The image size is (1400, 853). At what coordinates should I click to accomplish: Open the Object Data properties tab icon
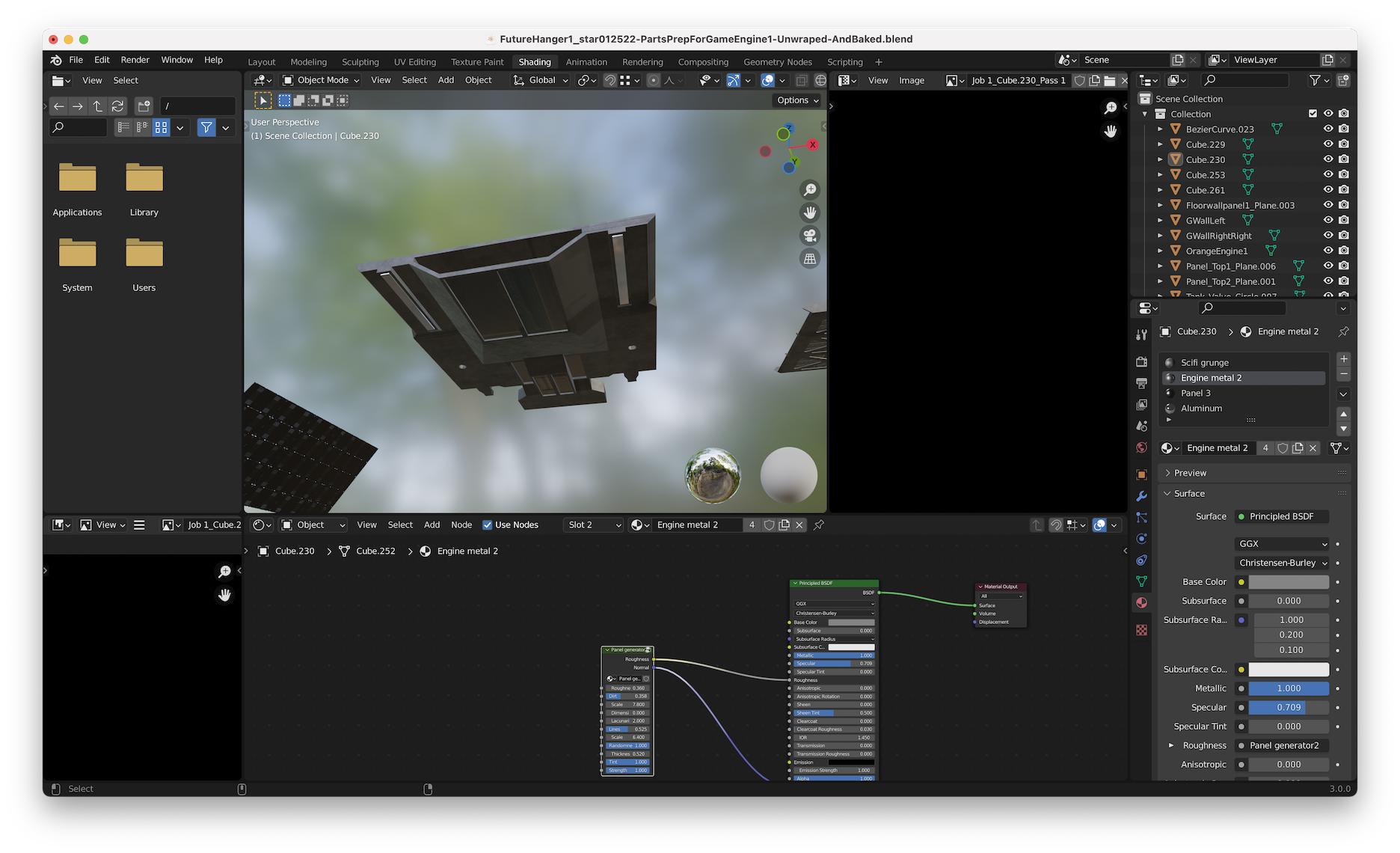[1141, 581]
